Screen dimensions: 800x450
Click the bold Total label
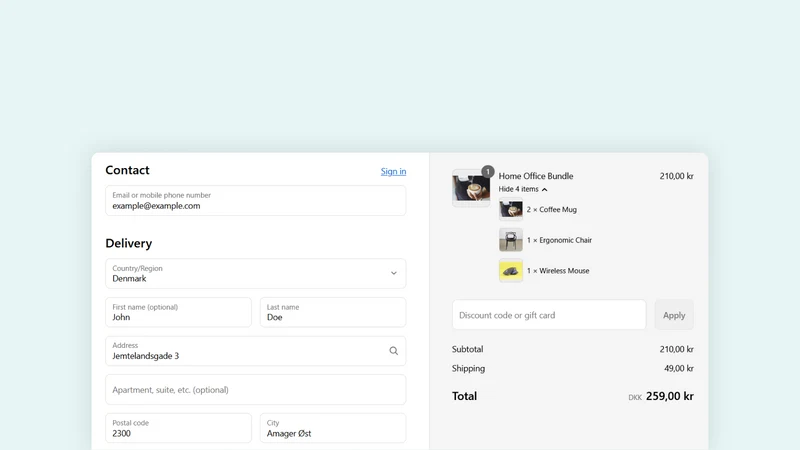pyautogui.click(x=464, y=396)
